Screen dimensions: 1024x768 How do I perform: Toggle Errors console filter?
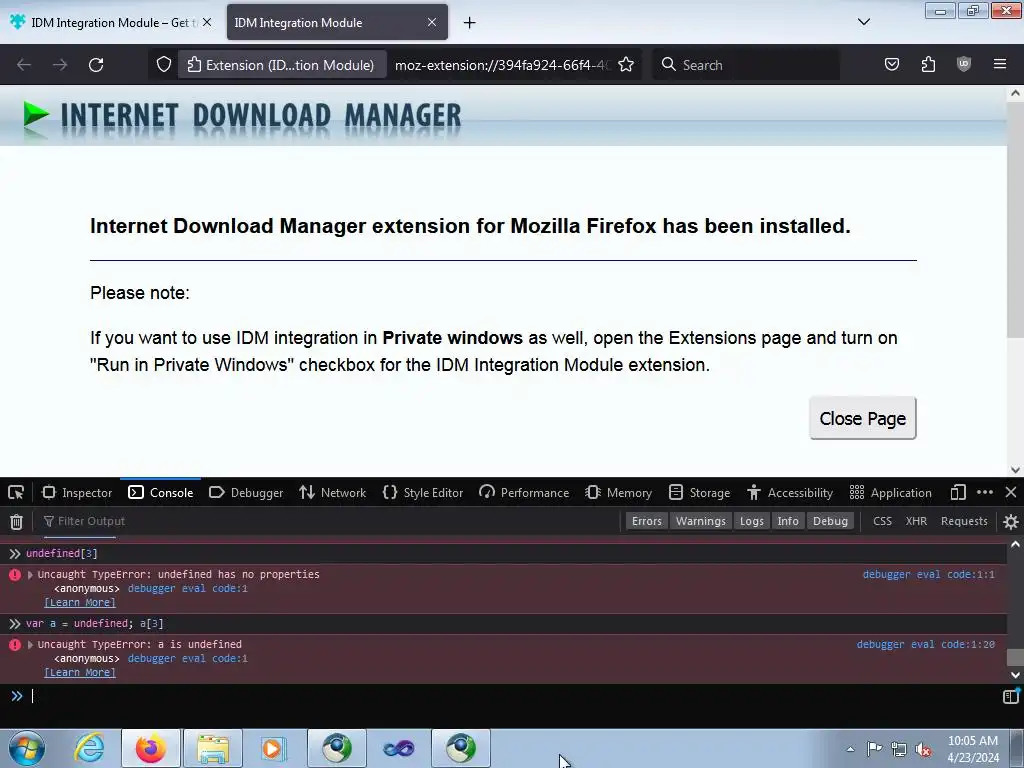coord(647,521)
